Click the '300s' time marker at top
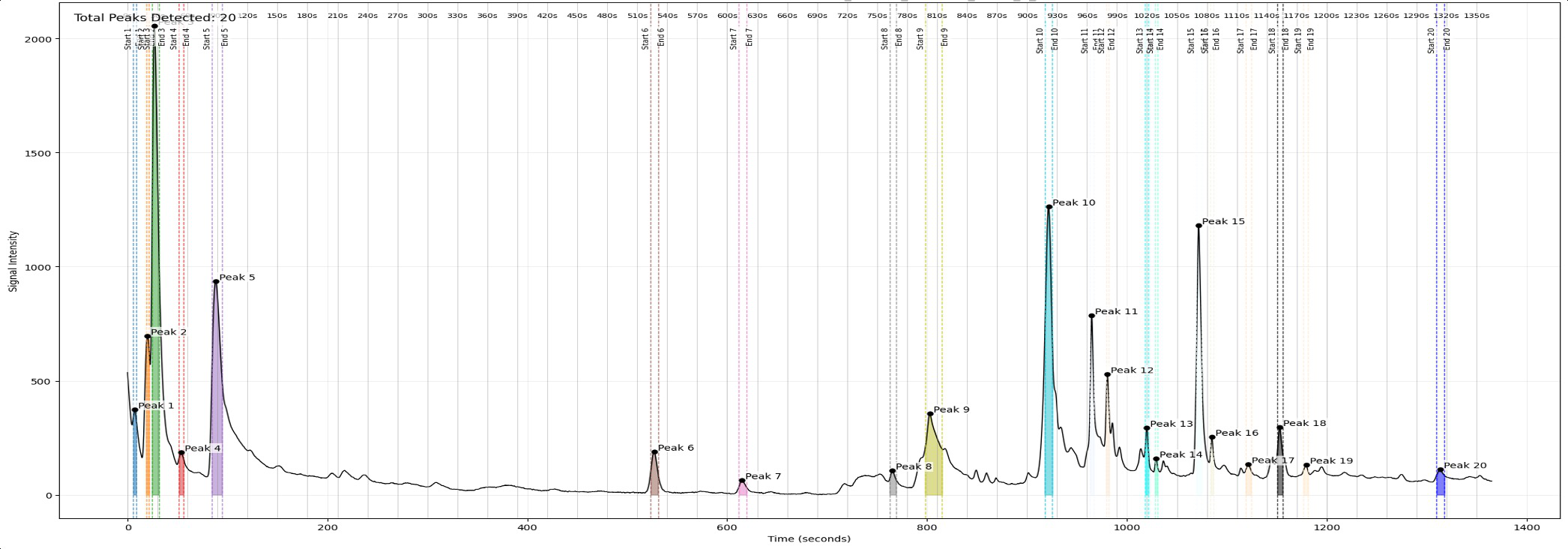1568x549 pixels. coord(427,16)
